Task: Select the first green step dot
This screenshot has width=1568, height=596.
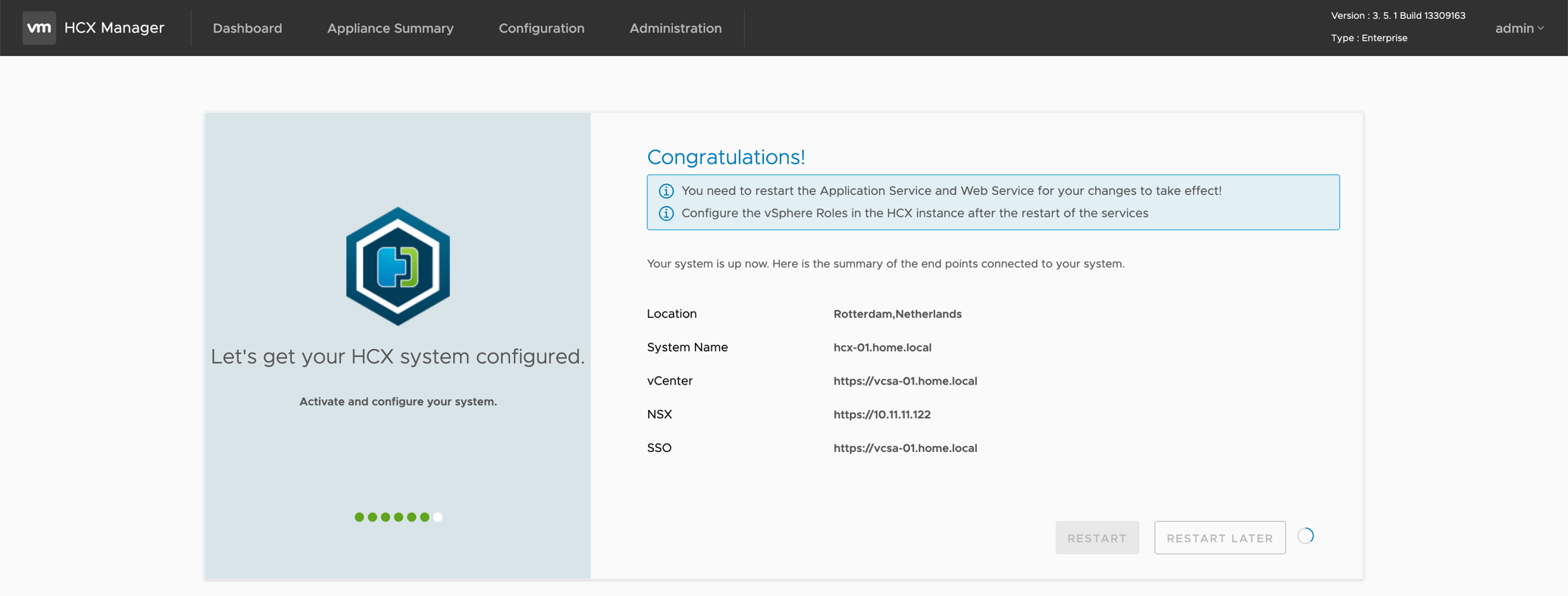Action: click(x=359, y=517)
